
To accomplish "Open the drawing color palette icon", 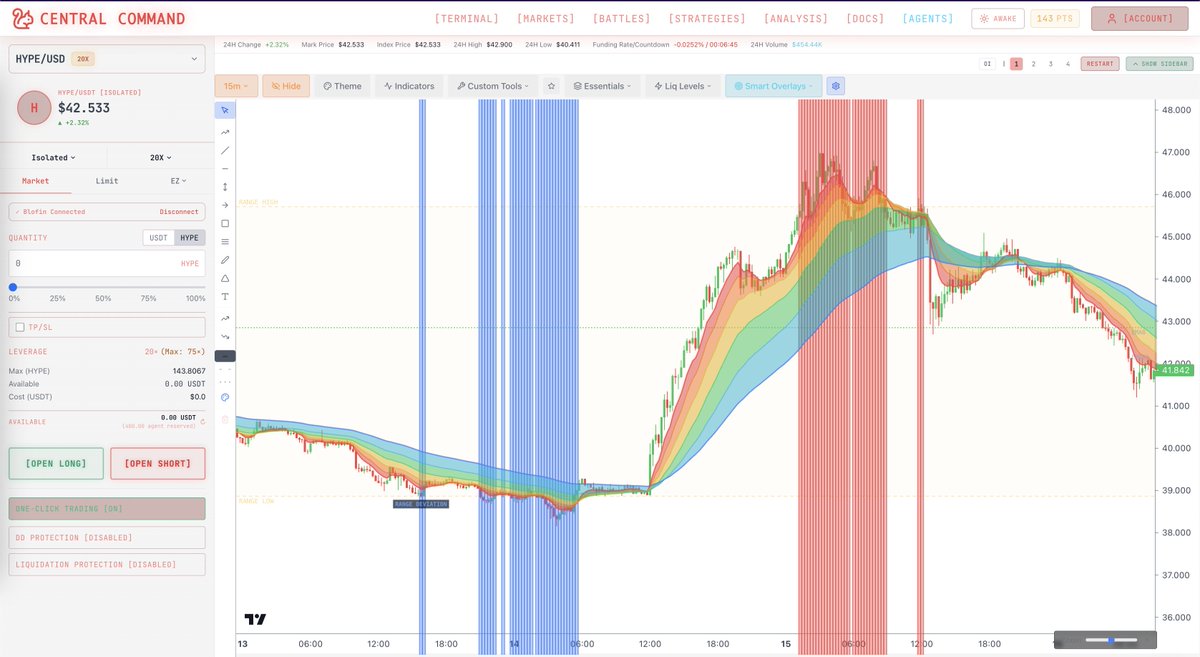I will click(225, 397).
